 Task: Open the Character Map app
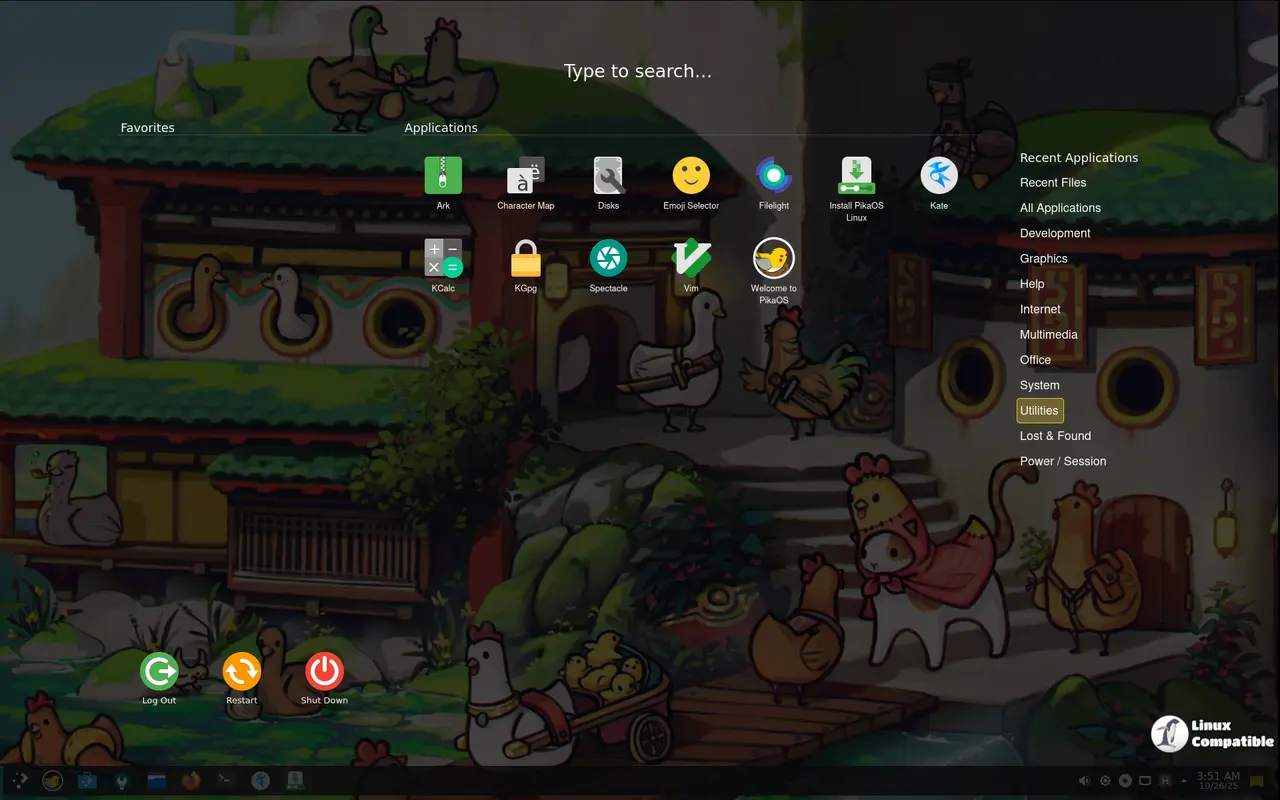[525, 176]
